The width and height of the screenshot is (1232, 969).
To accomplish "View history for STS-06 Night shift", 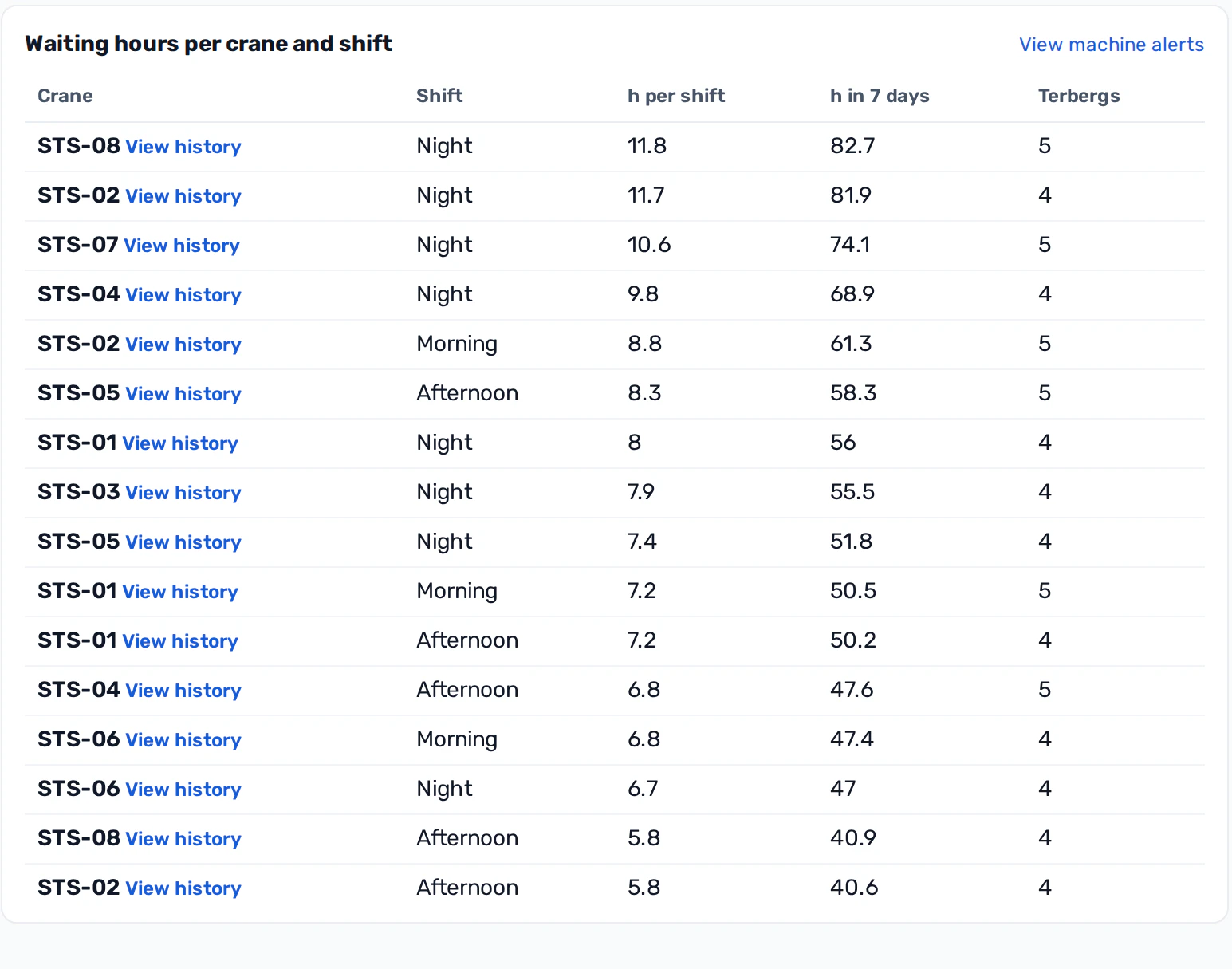I will pyautogui.click(x=183, y=790).
